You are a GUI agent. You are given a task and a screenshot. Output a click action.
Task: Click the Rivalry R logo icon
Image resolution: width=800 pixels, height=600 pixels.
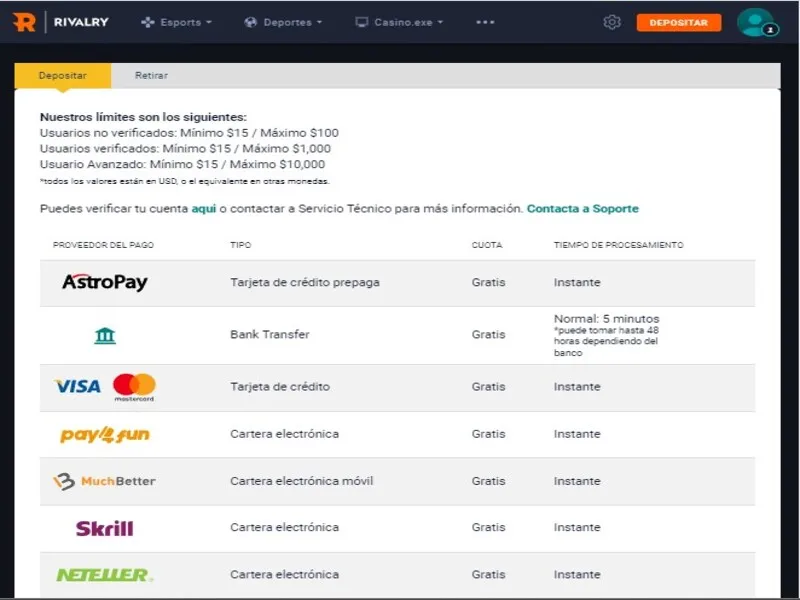[x=24, y=22]
